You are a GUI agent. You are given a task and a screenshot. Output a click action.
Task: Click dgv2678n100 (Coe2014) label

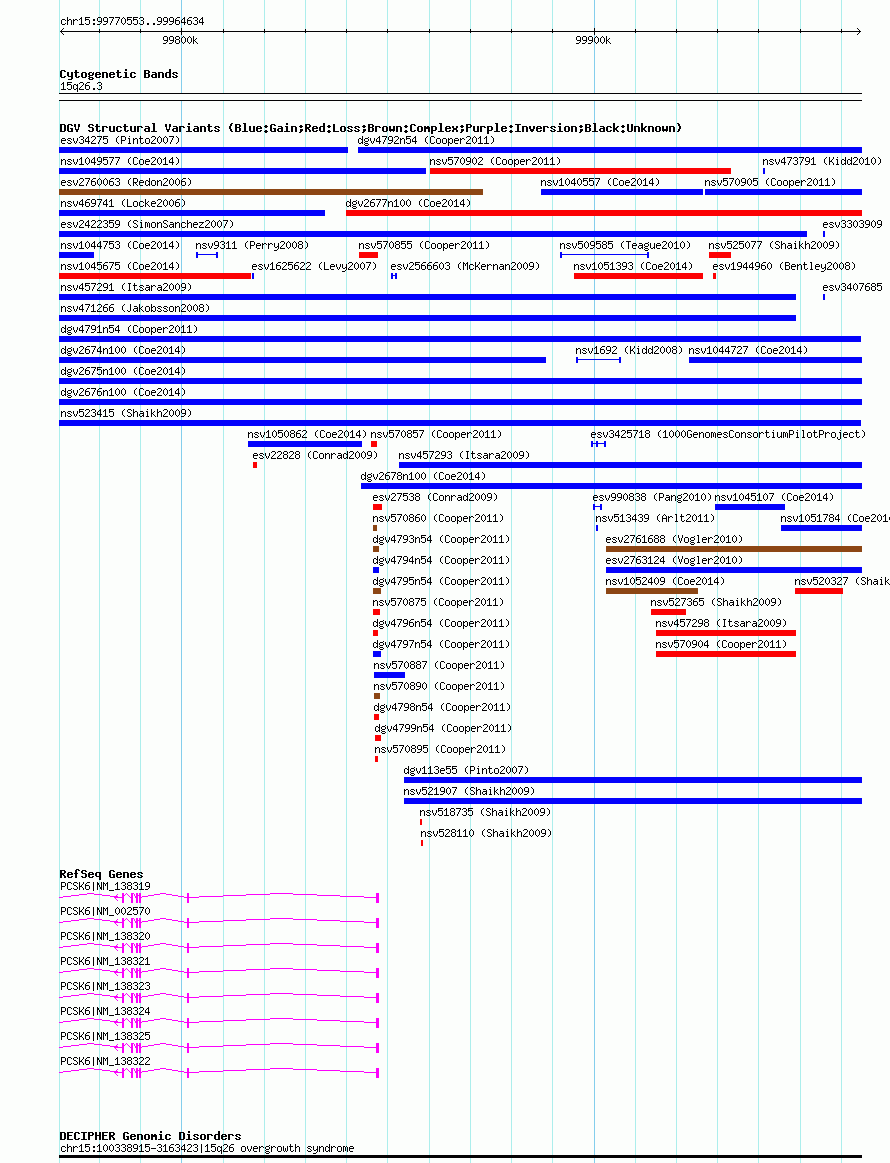[x=423, y=476]
